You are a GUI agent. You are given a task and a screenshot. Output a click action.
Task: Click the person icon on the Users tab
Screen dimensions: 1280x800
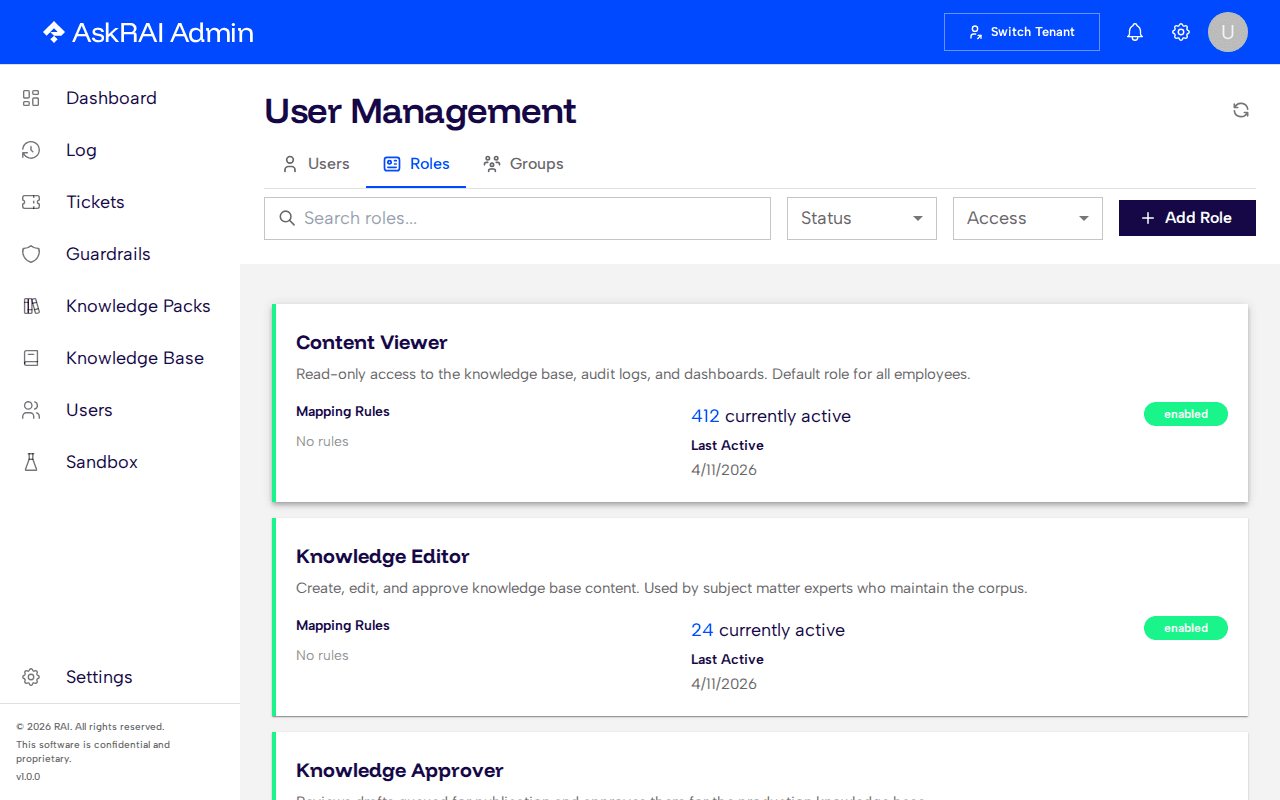pos(290,164)
